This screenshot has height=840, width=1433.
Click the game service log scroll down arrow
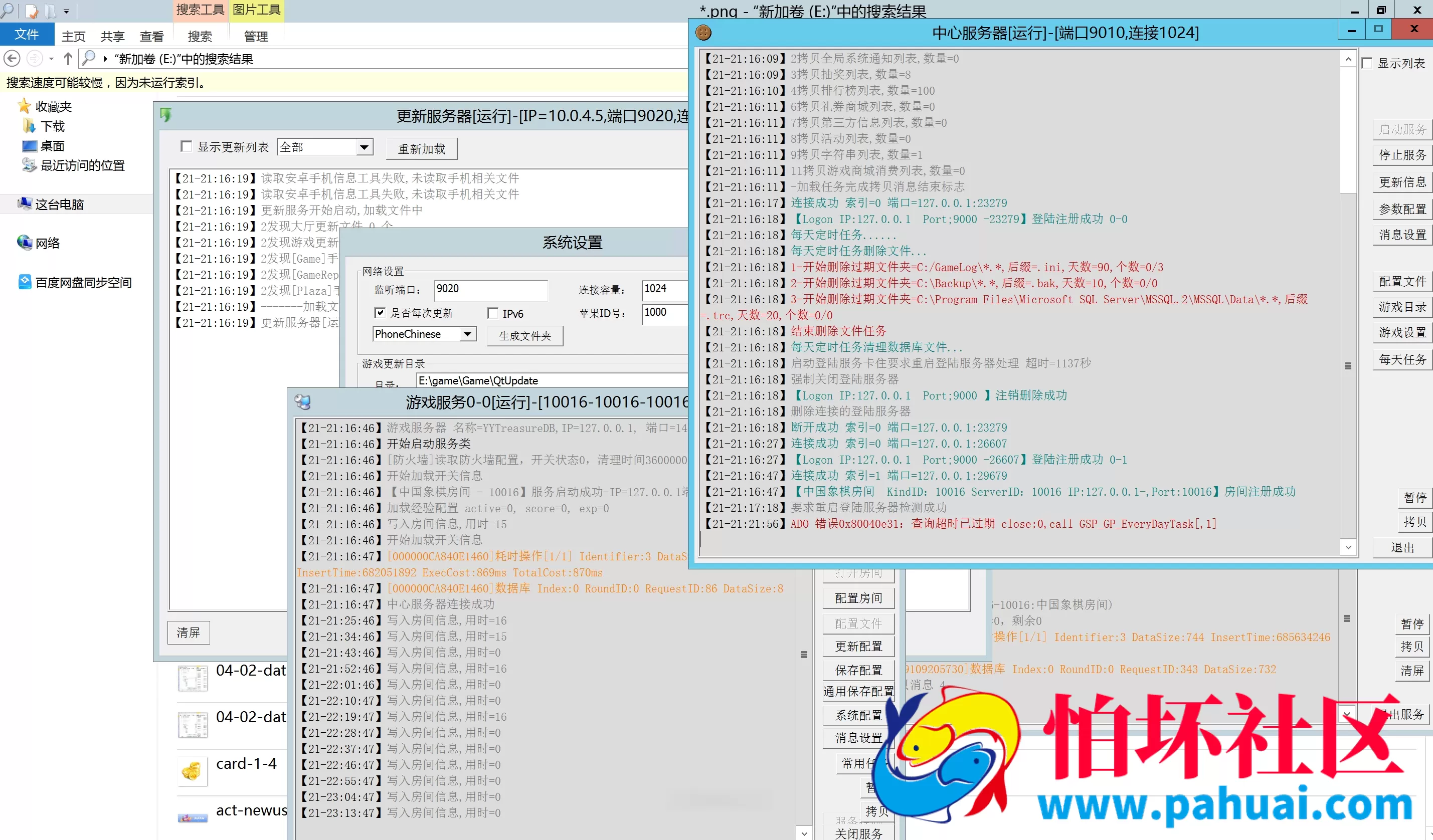tap(804, 833)
